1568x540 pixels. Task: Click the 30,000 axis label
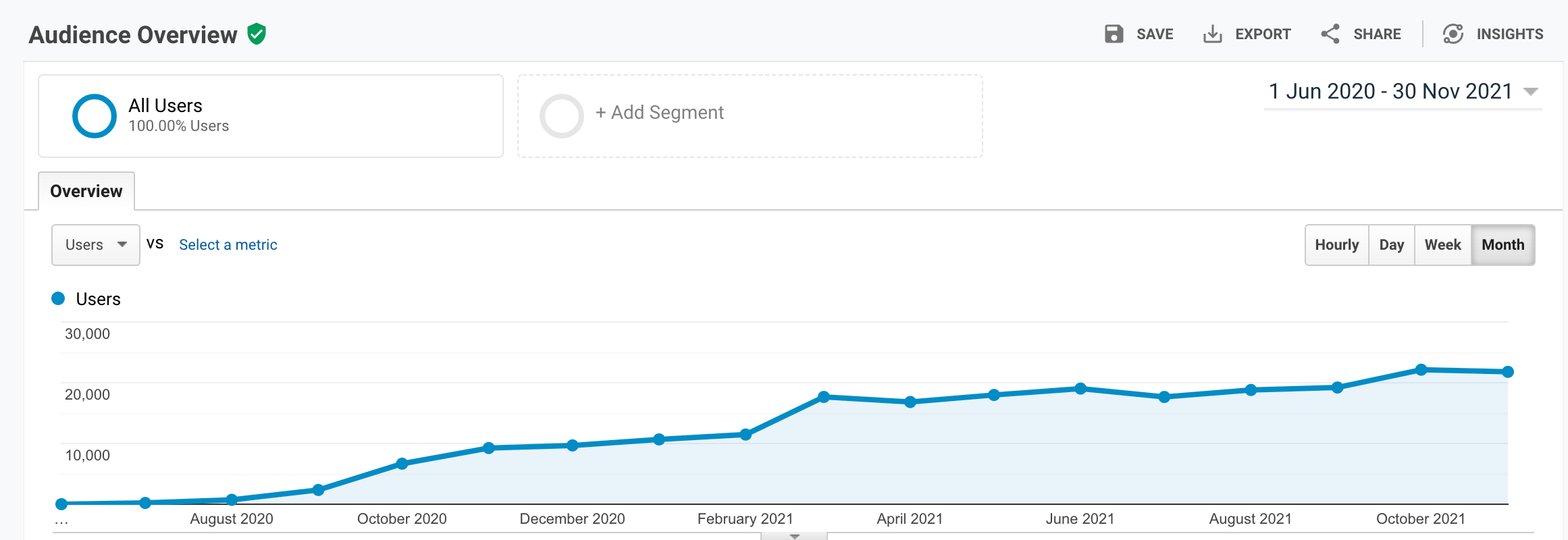87,333
